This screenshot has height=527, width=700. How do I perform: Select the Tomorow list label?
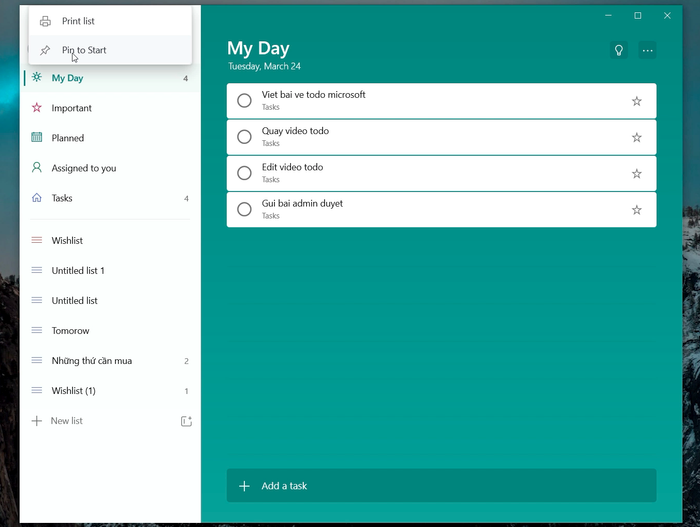coord(71,330)
